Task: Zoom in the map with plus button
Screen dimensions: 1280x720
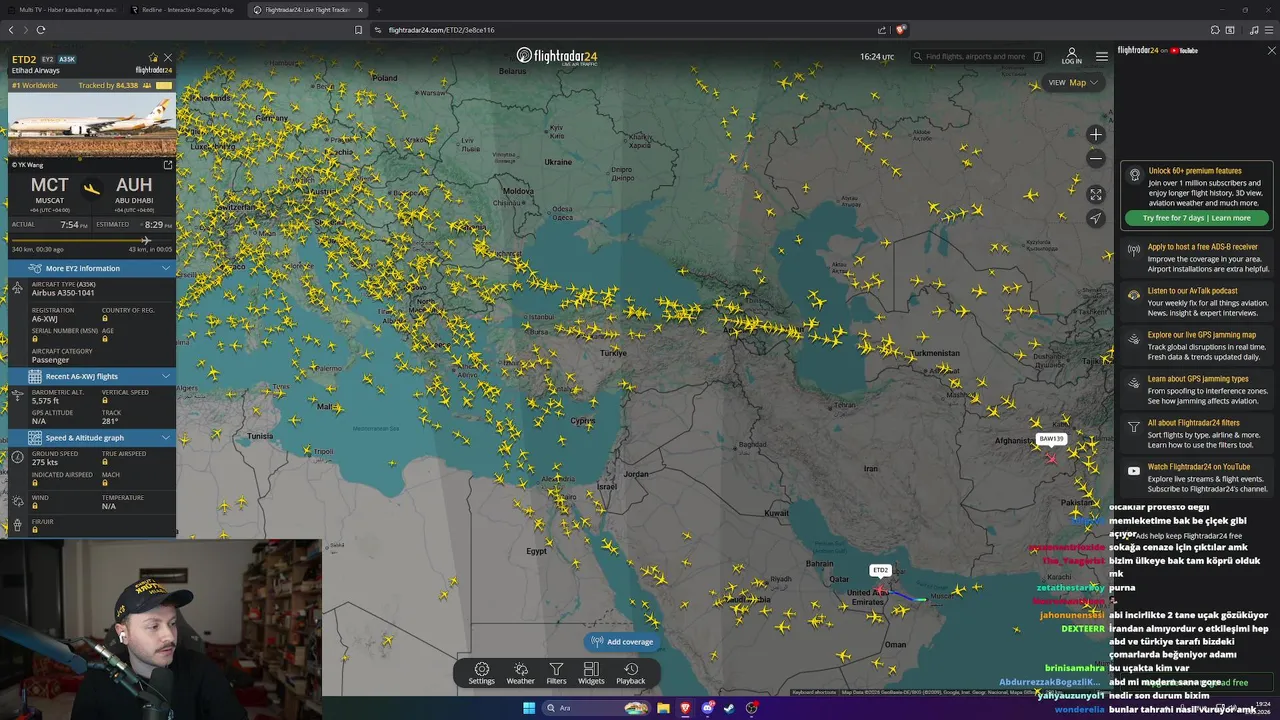Action: (x=1096, y=135)
